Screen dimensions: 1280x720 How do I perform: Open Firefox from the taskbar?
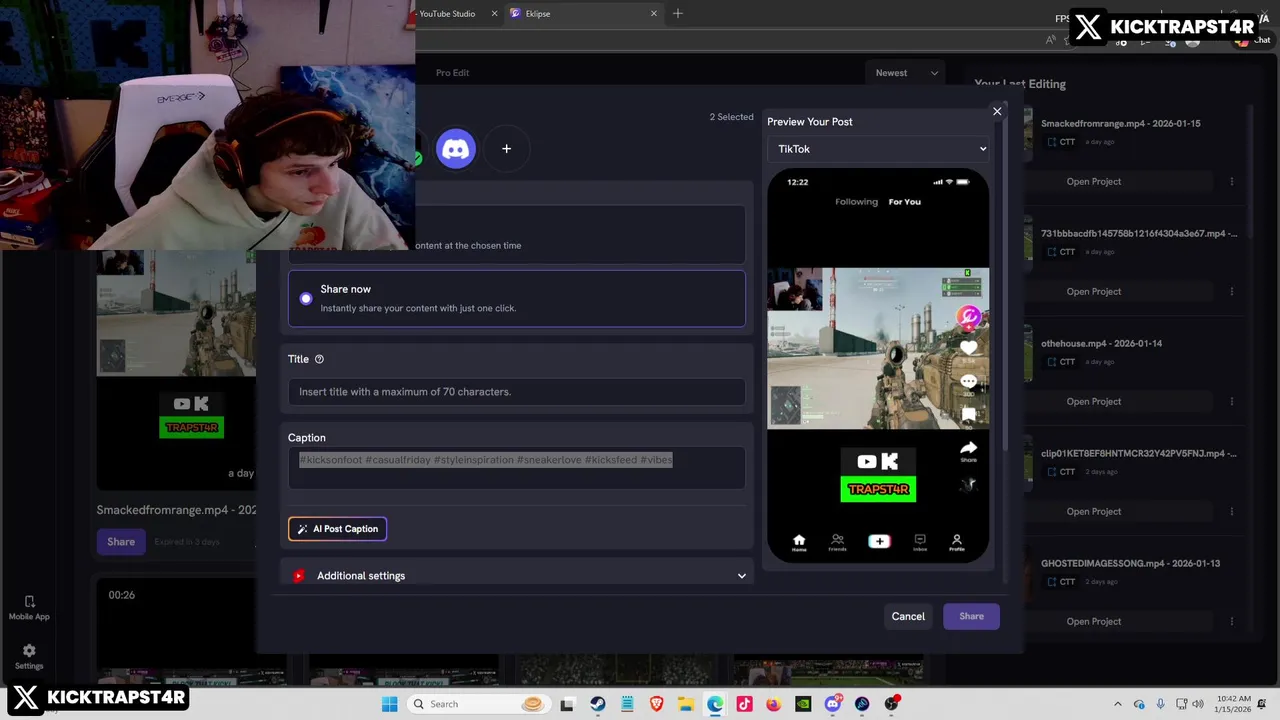coord(774,704)
